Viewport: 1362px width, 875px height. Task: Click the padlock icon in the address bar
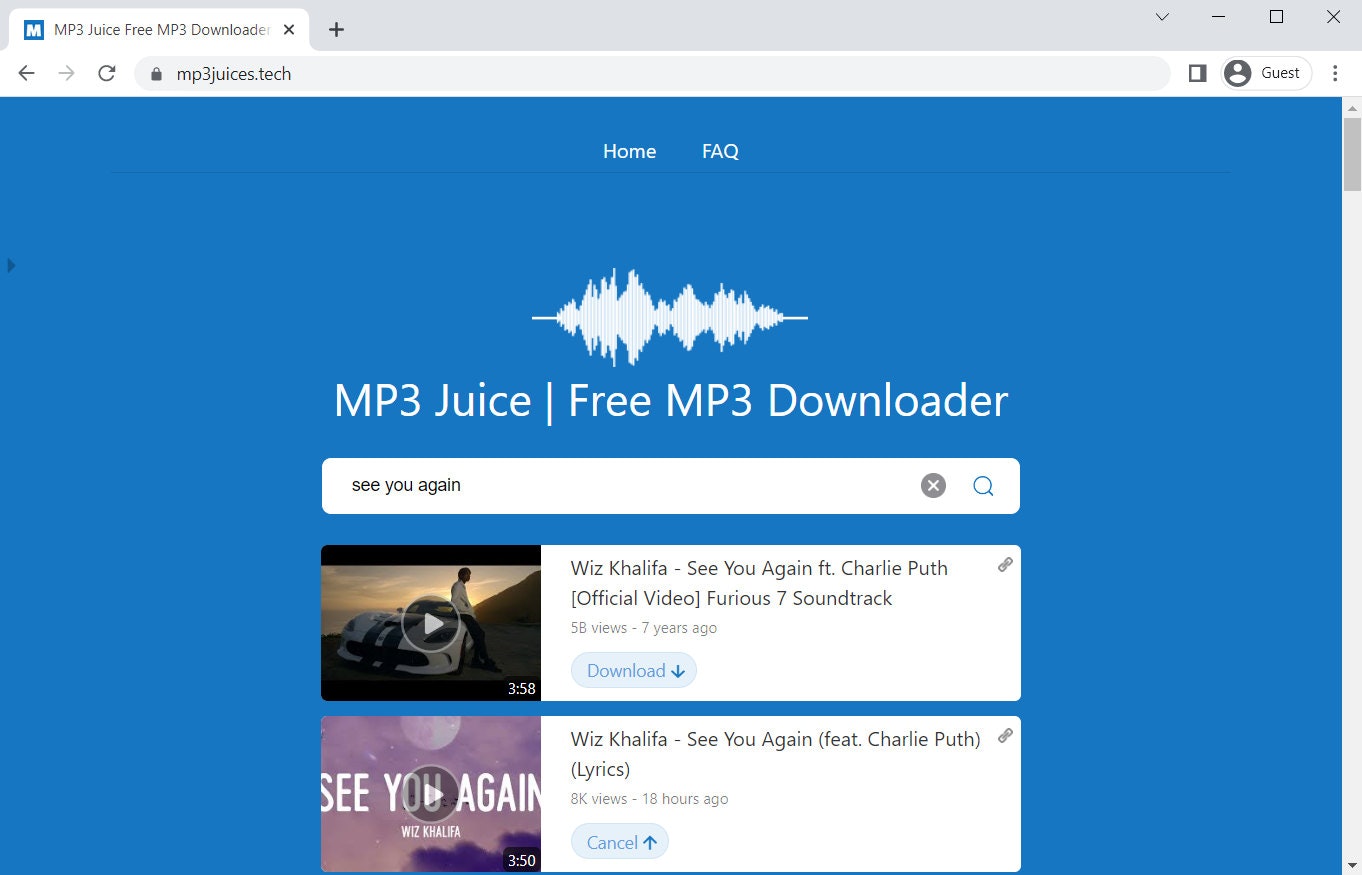click(x=155, y=73)
